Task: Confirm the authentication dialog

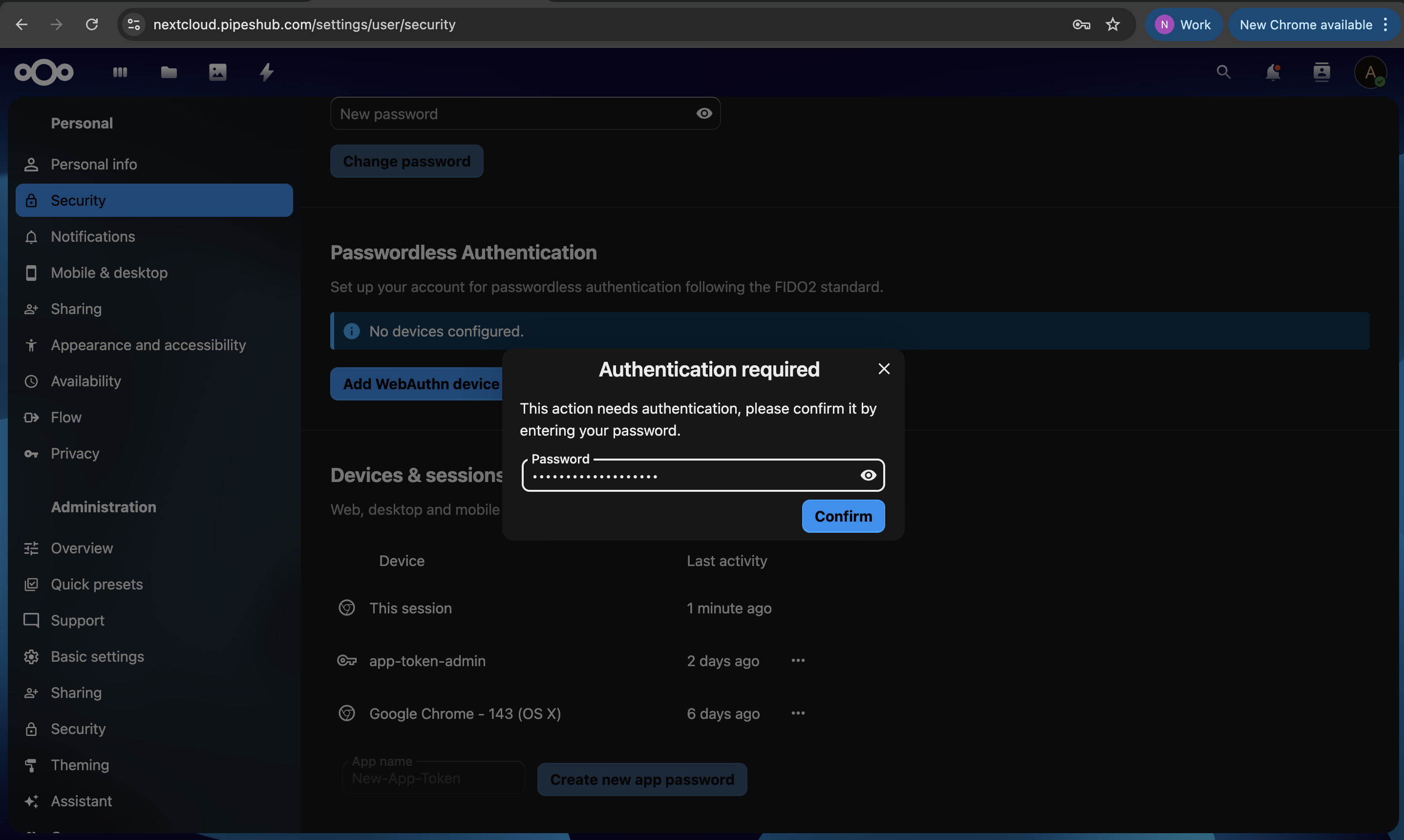Action: coord(842,516)
